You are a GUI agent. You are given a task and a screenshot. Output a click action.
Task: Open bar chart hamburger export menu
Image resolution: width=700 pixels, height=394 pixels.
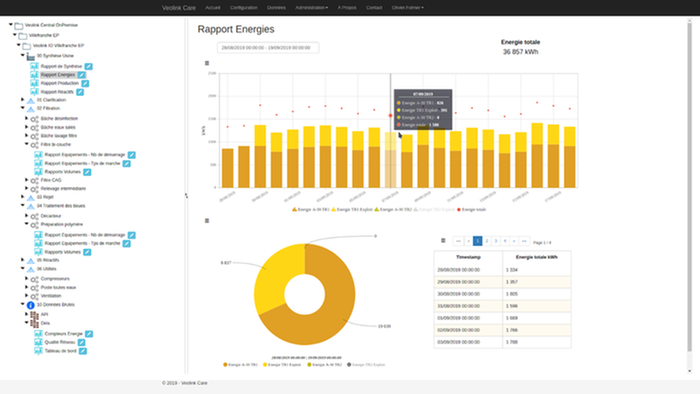[x=207, y=63]
